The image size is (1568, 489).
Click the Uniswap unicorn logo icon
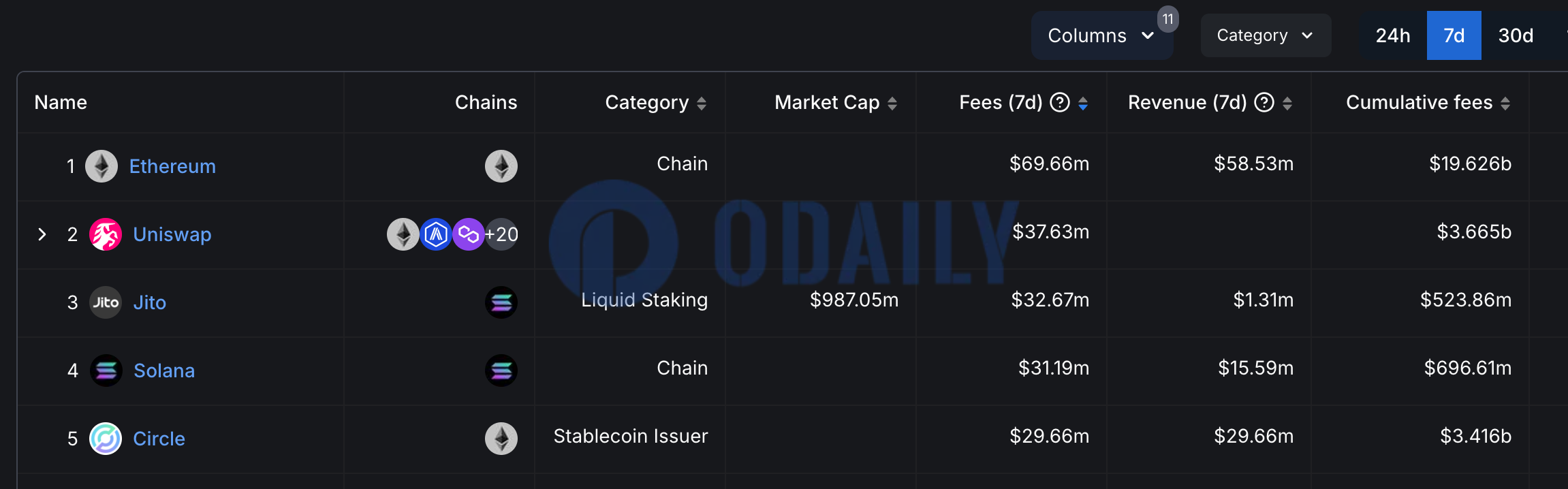tap(106, 234)
